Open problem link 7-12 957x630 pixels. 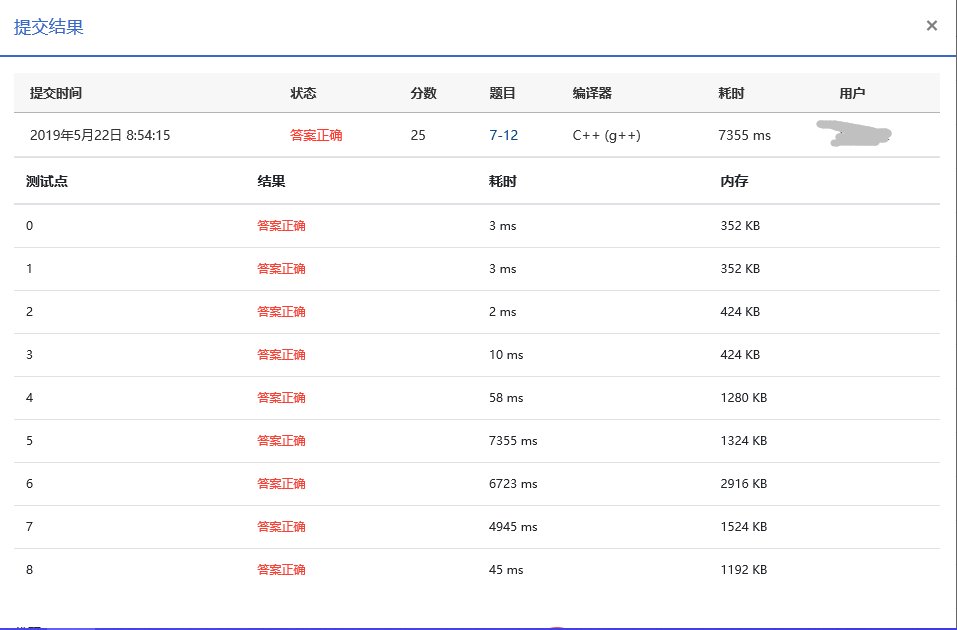[x=504, y=136]
